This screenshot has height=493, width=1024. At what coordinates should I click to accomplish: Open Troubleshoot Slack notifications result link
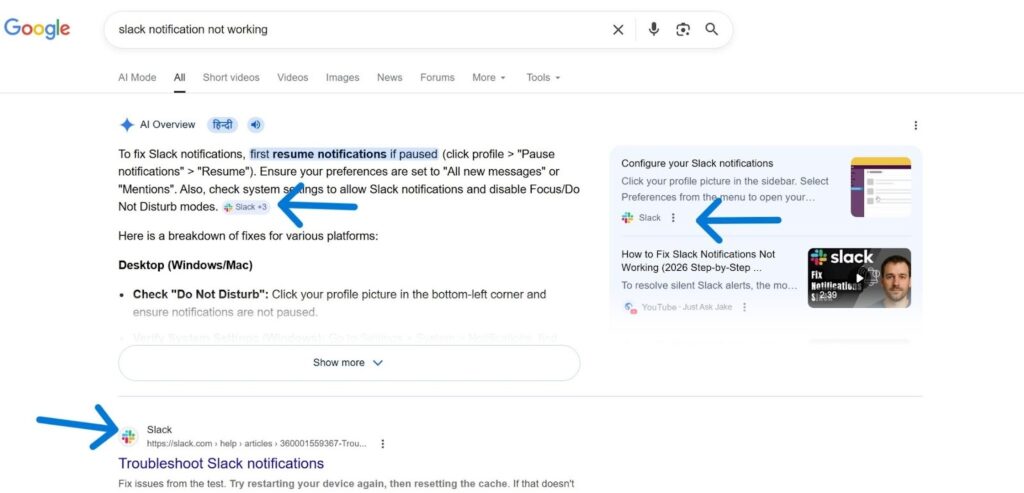click(221, 464)
